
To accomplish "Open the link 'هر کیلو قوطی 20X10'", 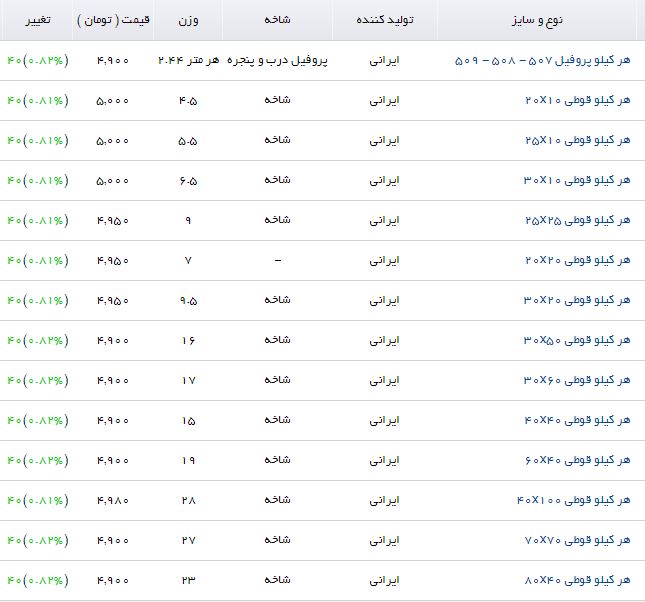I will (x=578, y=101).
